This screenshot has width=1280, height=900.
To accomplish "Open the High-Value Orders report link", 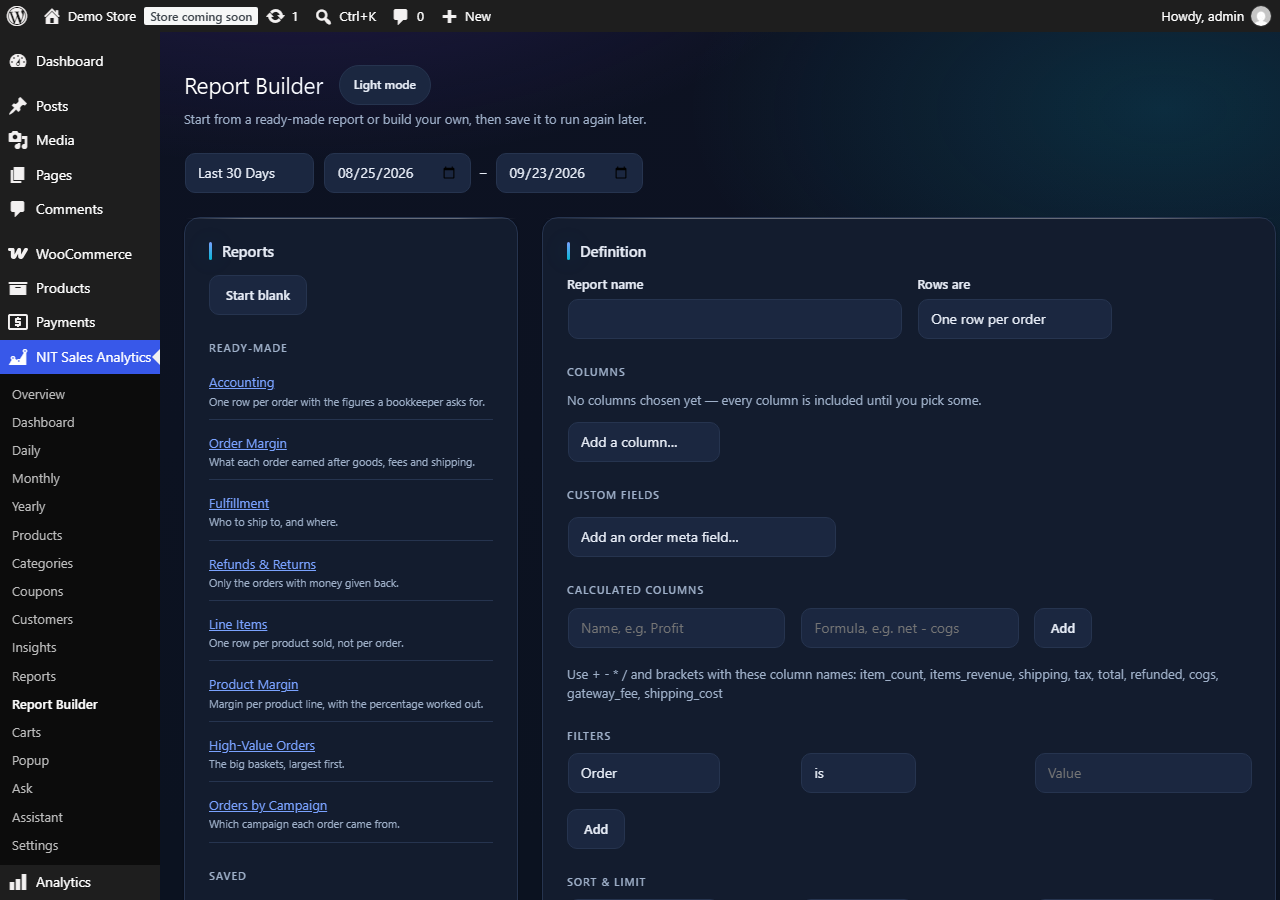I will pos(262,745).
